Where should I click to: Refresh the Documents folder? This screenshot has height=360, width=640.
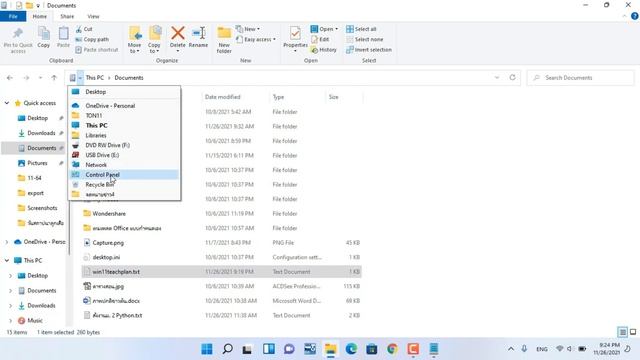tap(512, 78)
